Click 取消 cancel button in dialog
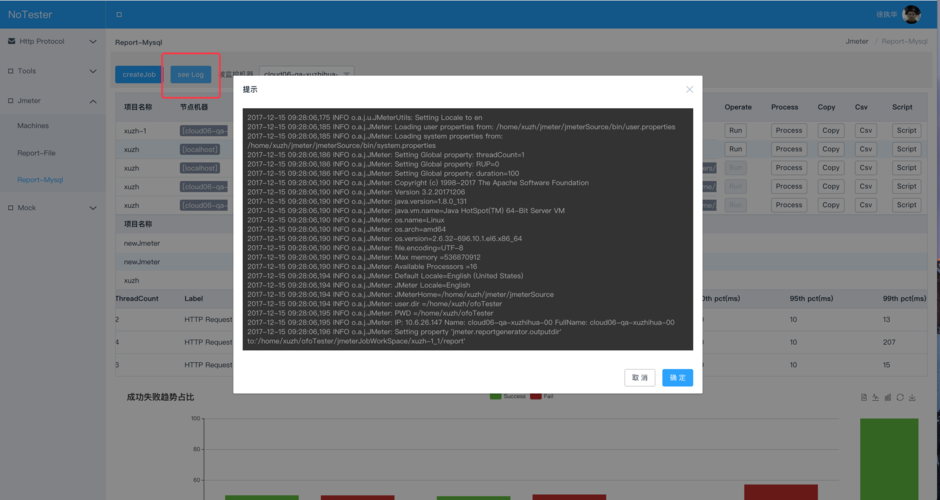 [x=640, y=378]
